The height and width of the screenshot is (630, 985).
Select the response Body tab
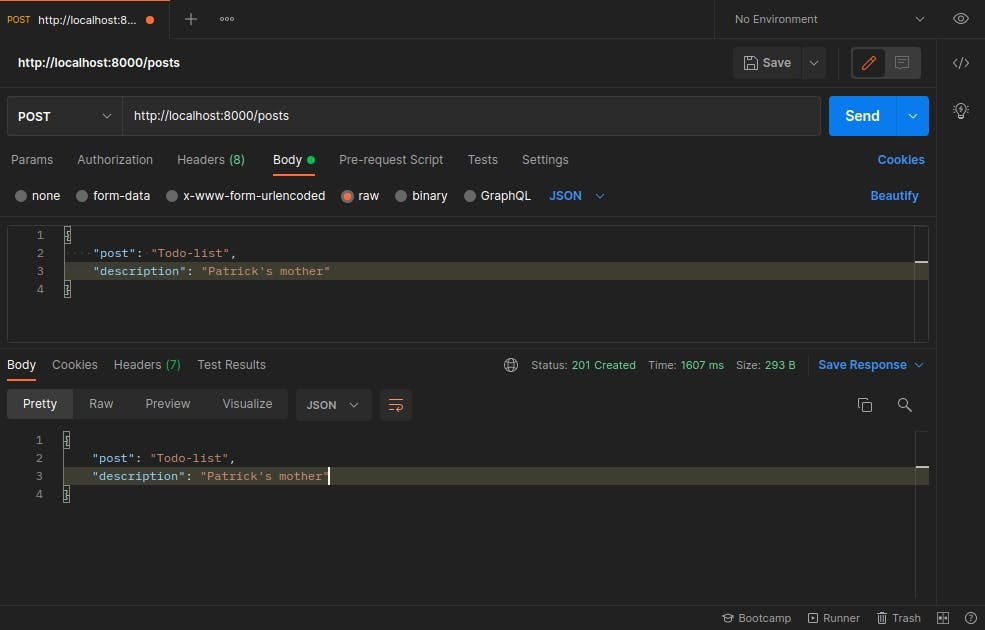tap(21, 365)
